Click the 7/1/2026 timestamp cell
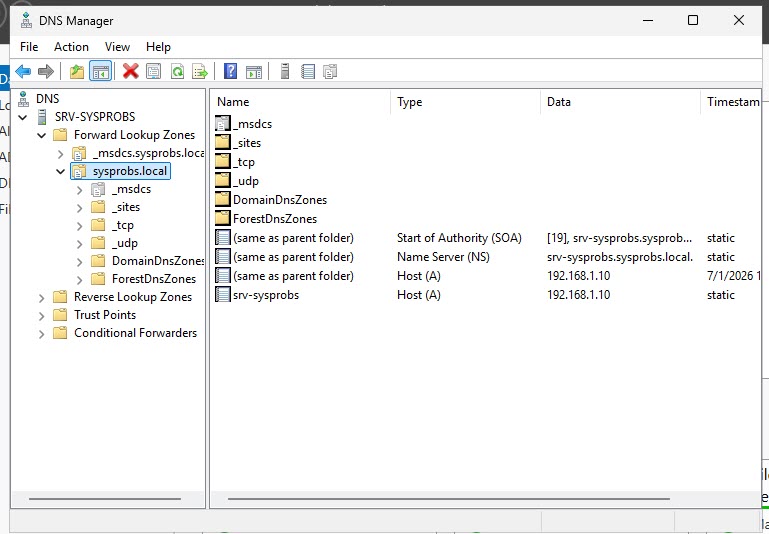The image size is (769, 534). pyautogui.click(x=733, y=276)
